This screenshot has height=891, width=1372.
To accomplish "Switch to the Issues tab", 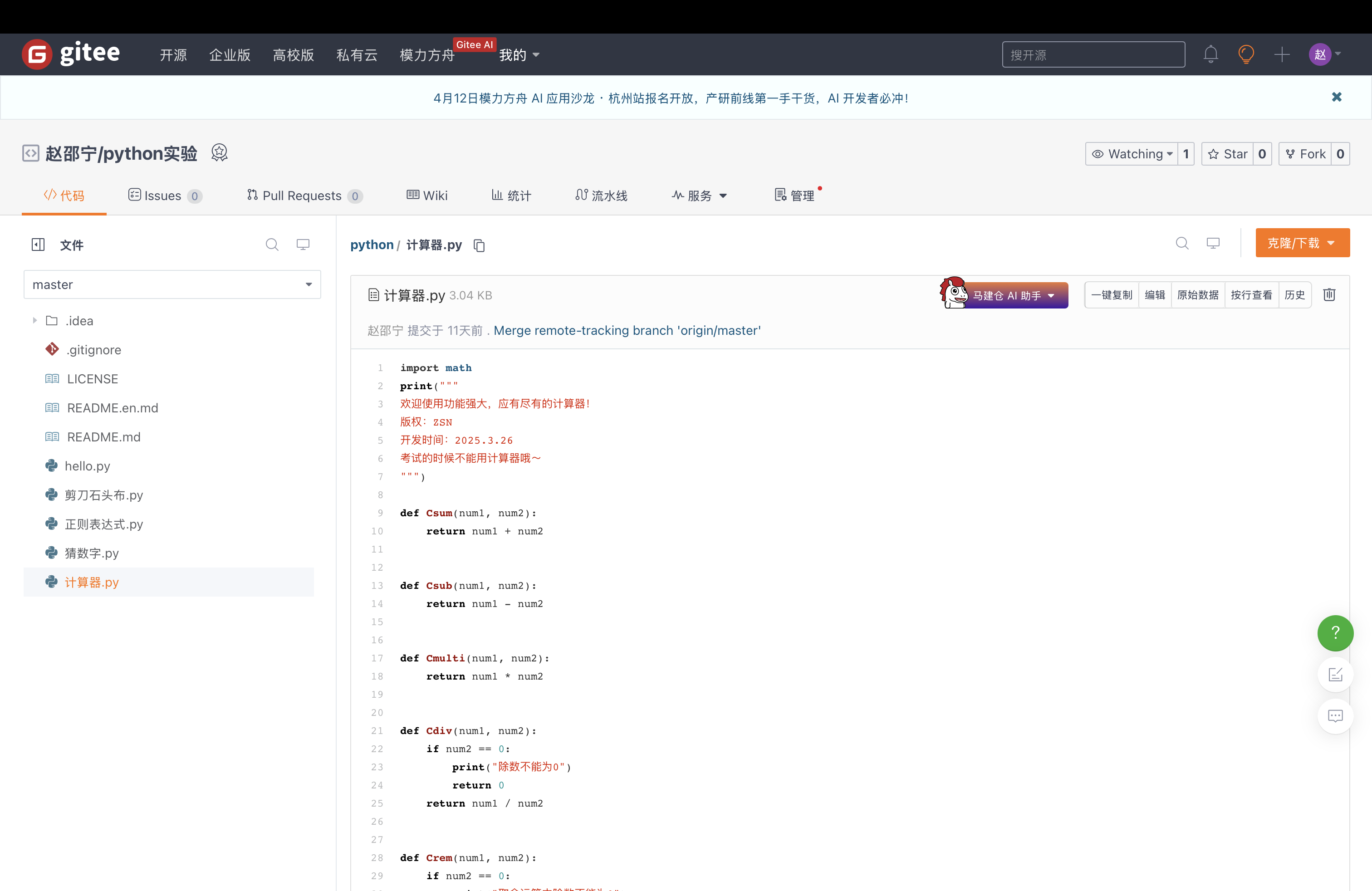I will pyautogui.click(x=164, y=196).
